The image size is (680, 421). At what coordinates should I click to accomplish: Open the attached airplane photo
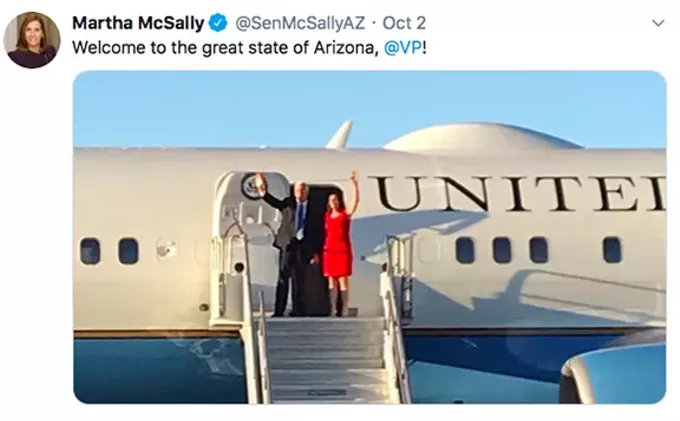369,237
